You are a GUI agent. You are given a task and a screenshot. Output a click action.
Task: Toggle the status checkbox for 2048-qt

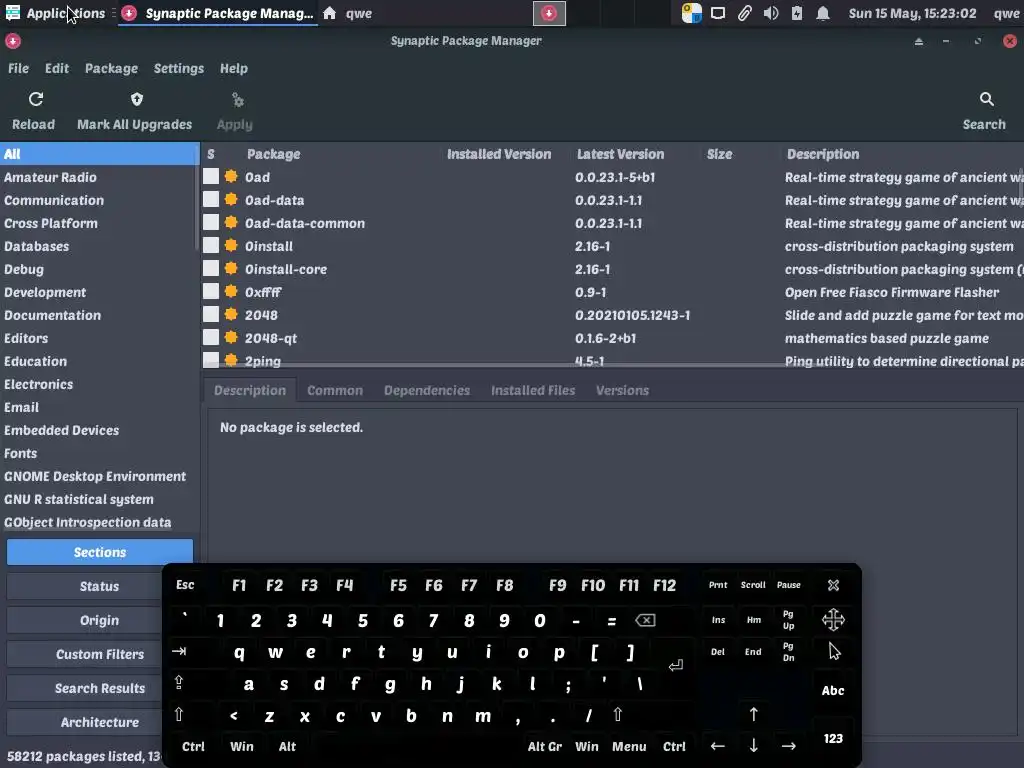click(211, 338)
